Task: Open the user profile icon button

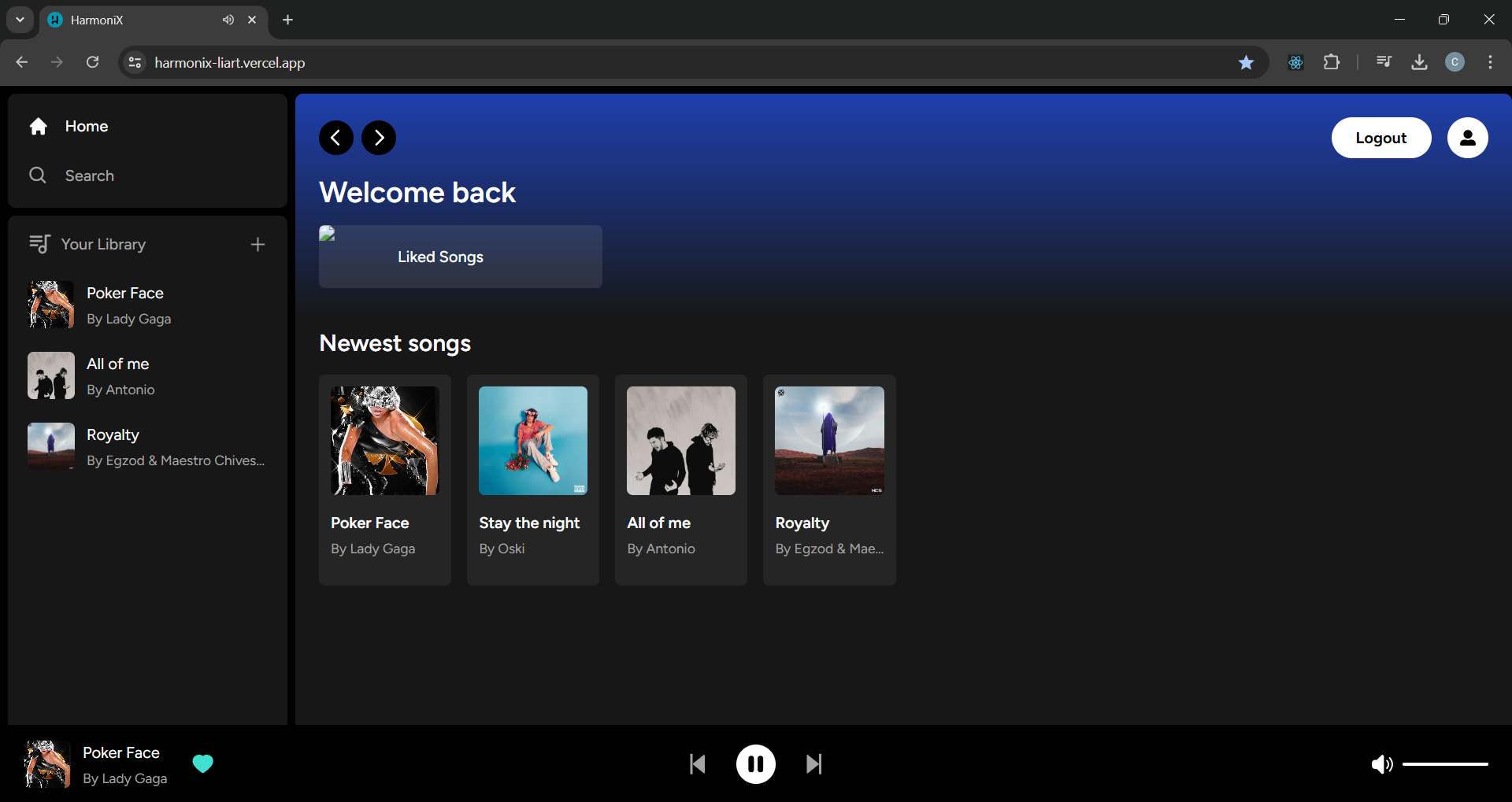Action: (x=1467, y=138)
